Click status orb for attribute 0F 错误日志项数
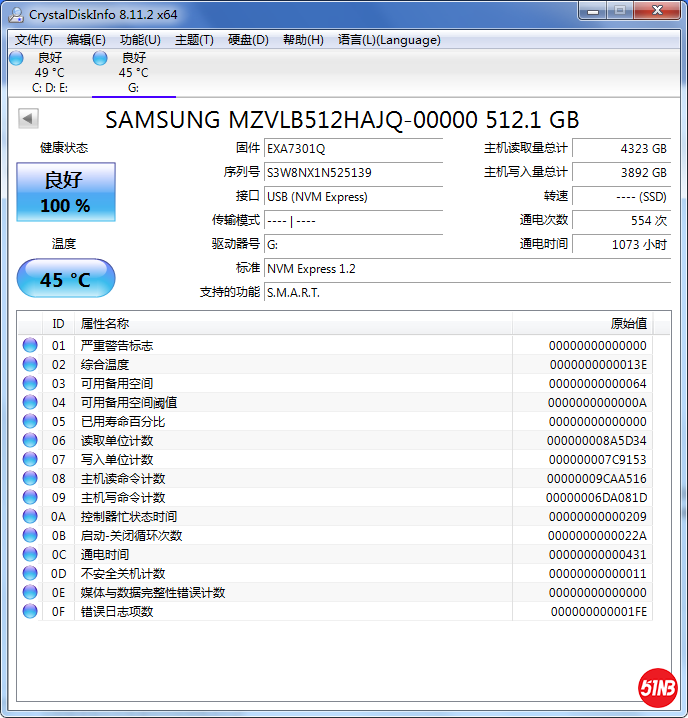688x718 pixels. 30,611
